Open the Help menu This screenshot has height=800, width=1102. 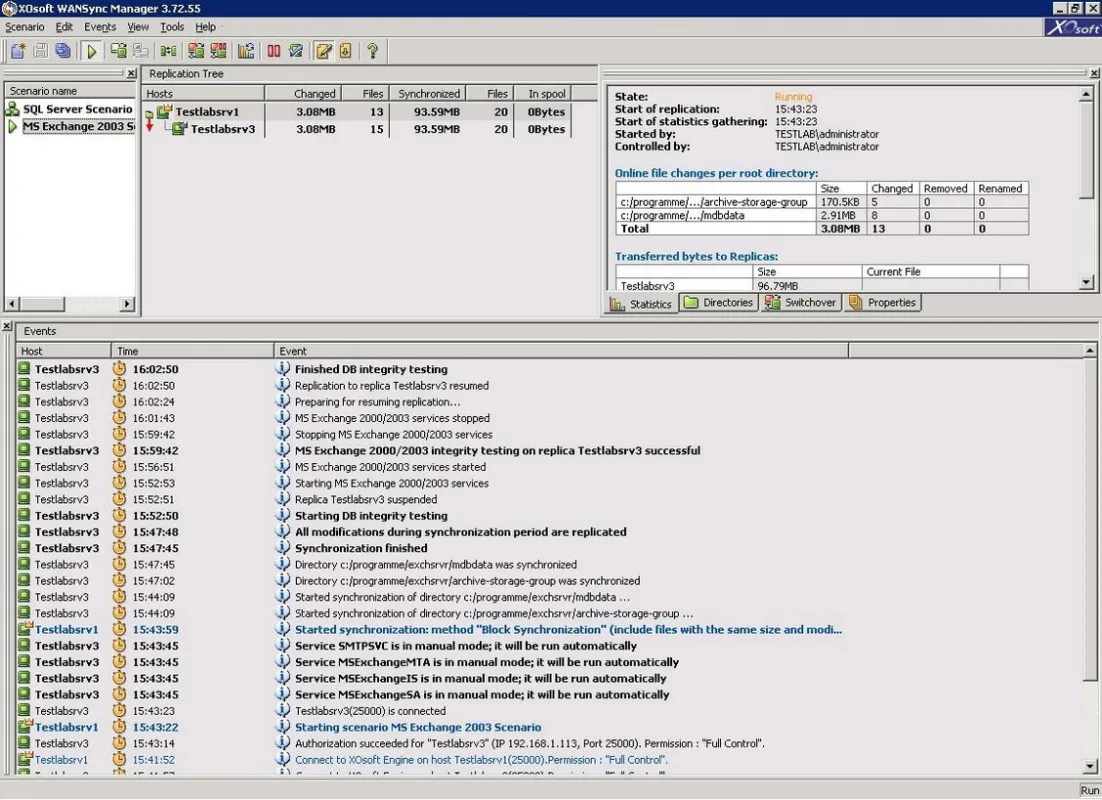point(205,27)
